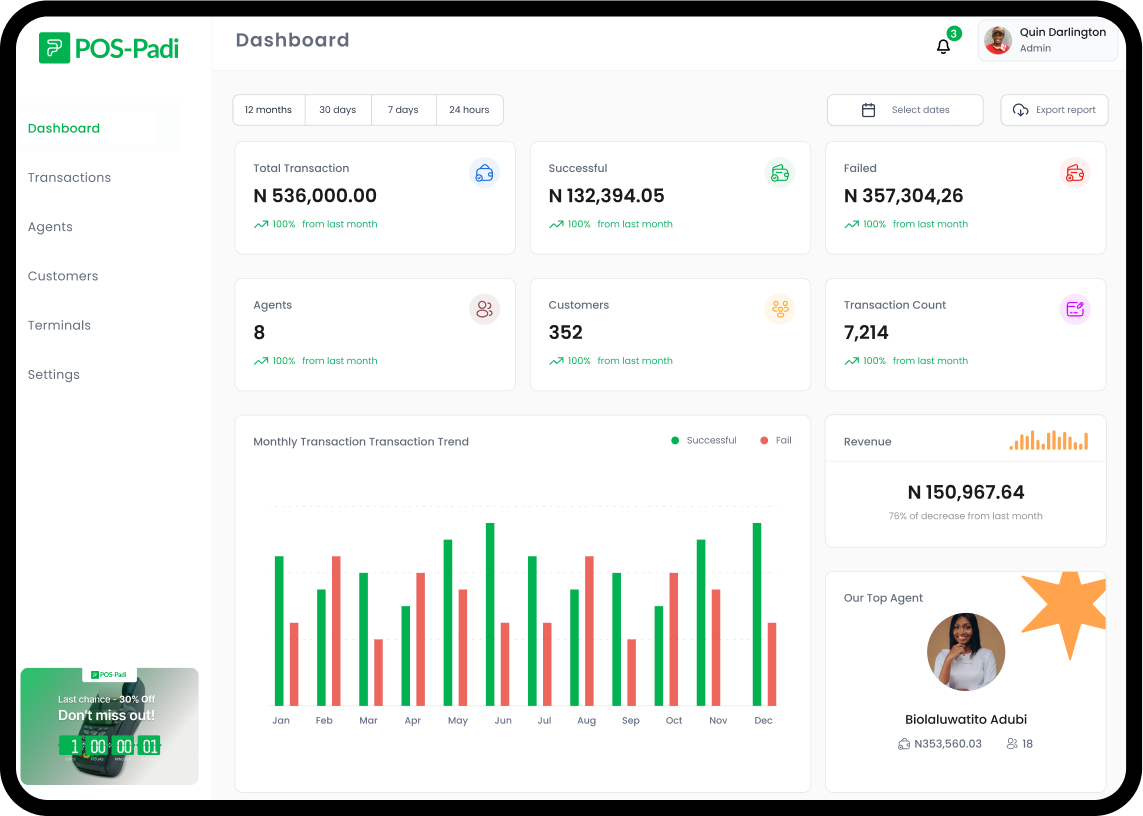1143x816 pixels.
Task: Click the Export report button
Action: [1054, 110]
